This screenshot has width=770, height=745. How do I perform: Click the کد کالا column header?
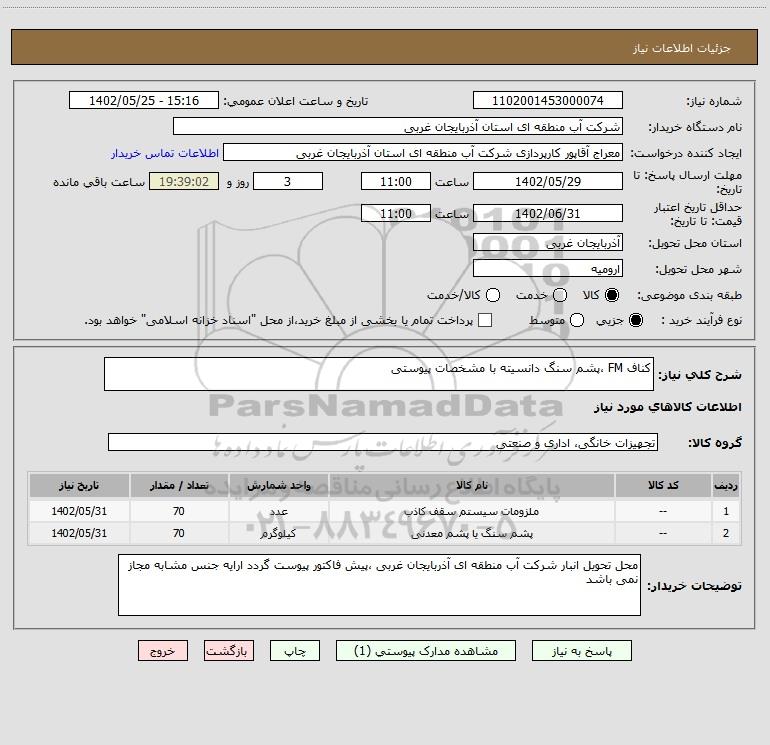(663, 485)
